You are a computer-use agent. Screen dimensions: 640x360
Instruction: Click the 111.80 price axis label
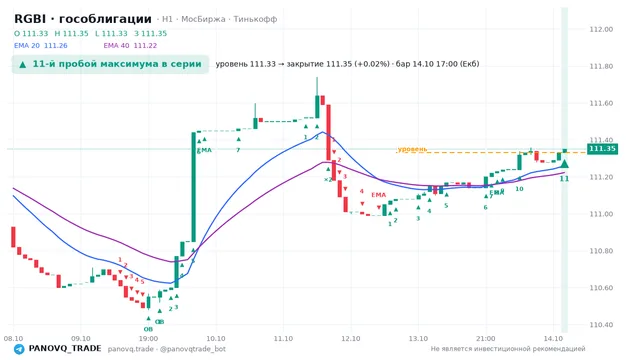601,66
